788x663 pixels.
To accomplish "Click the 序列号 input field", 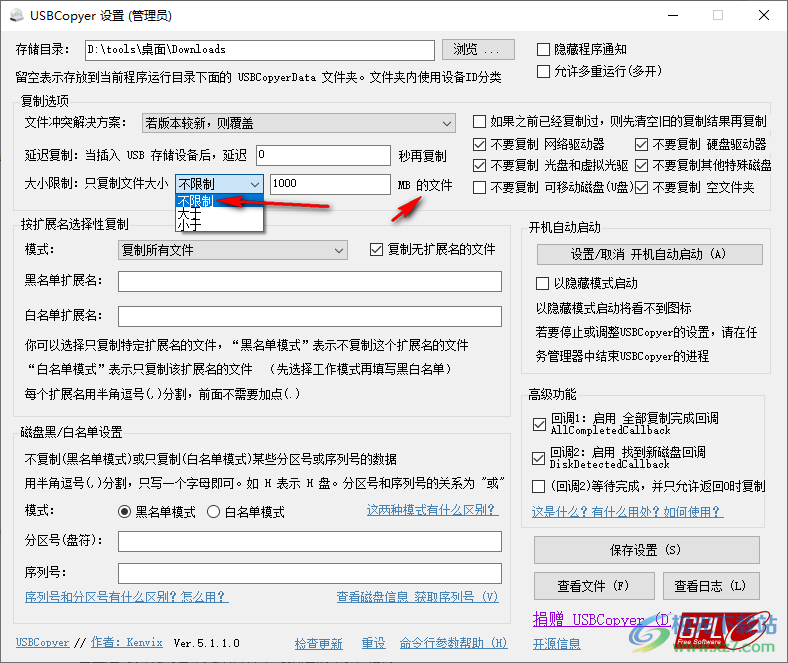I will pyautogui.click(x=310, y=574).
